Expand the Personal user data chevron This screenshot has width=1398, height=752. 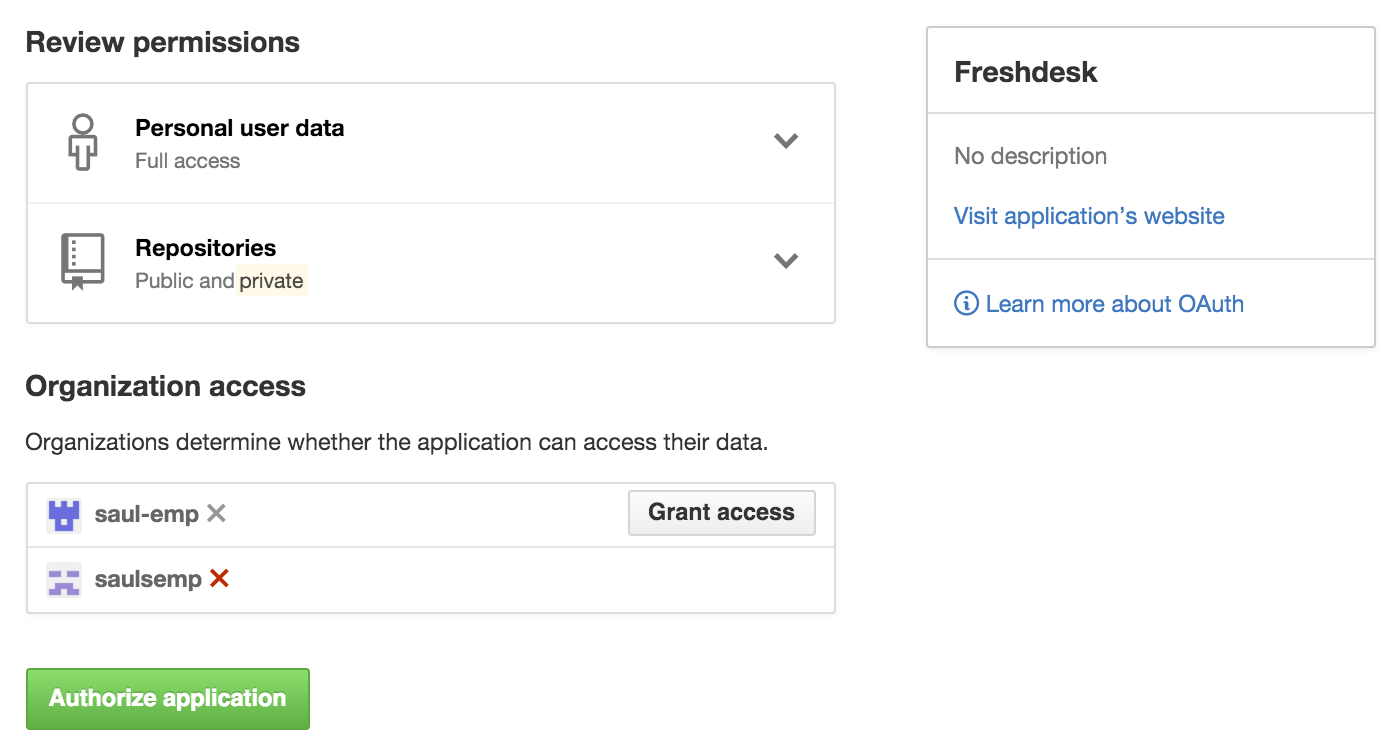[x=786, y=141]
